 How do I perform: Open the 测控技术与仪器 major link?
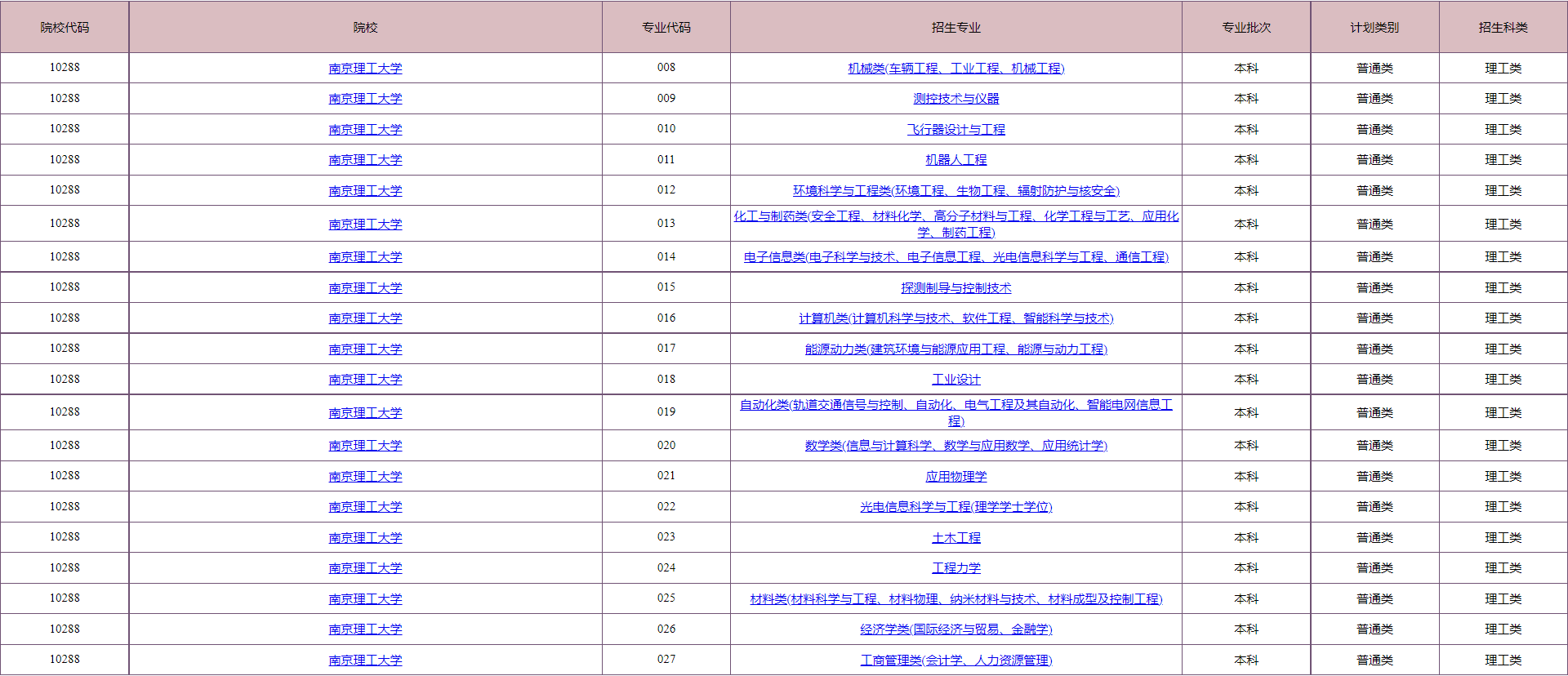coord(955,99)
